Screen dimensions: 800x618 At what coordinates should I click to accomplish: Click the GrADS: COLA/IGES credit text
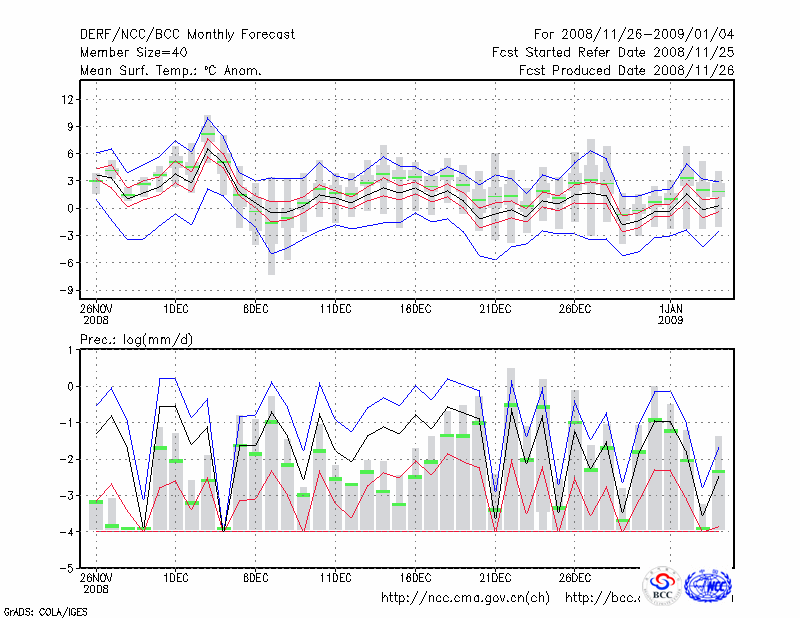(x=43, y=610)
